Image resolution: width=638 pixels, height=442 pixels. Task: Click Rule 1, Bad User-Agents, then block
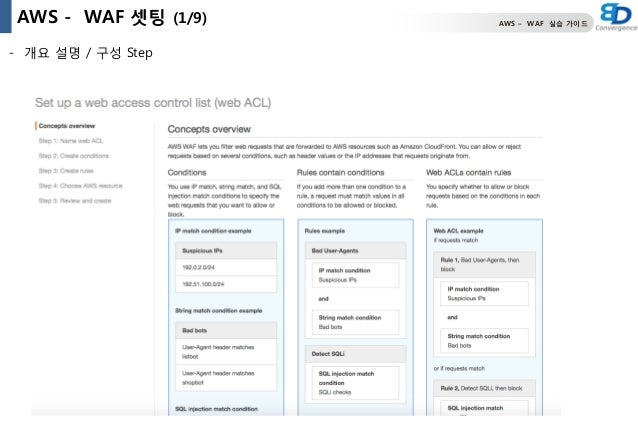pos(484,265)
